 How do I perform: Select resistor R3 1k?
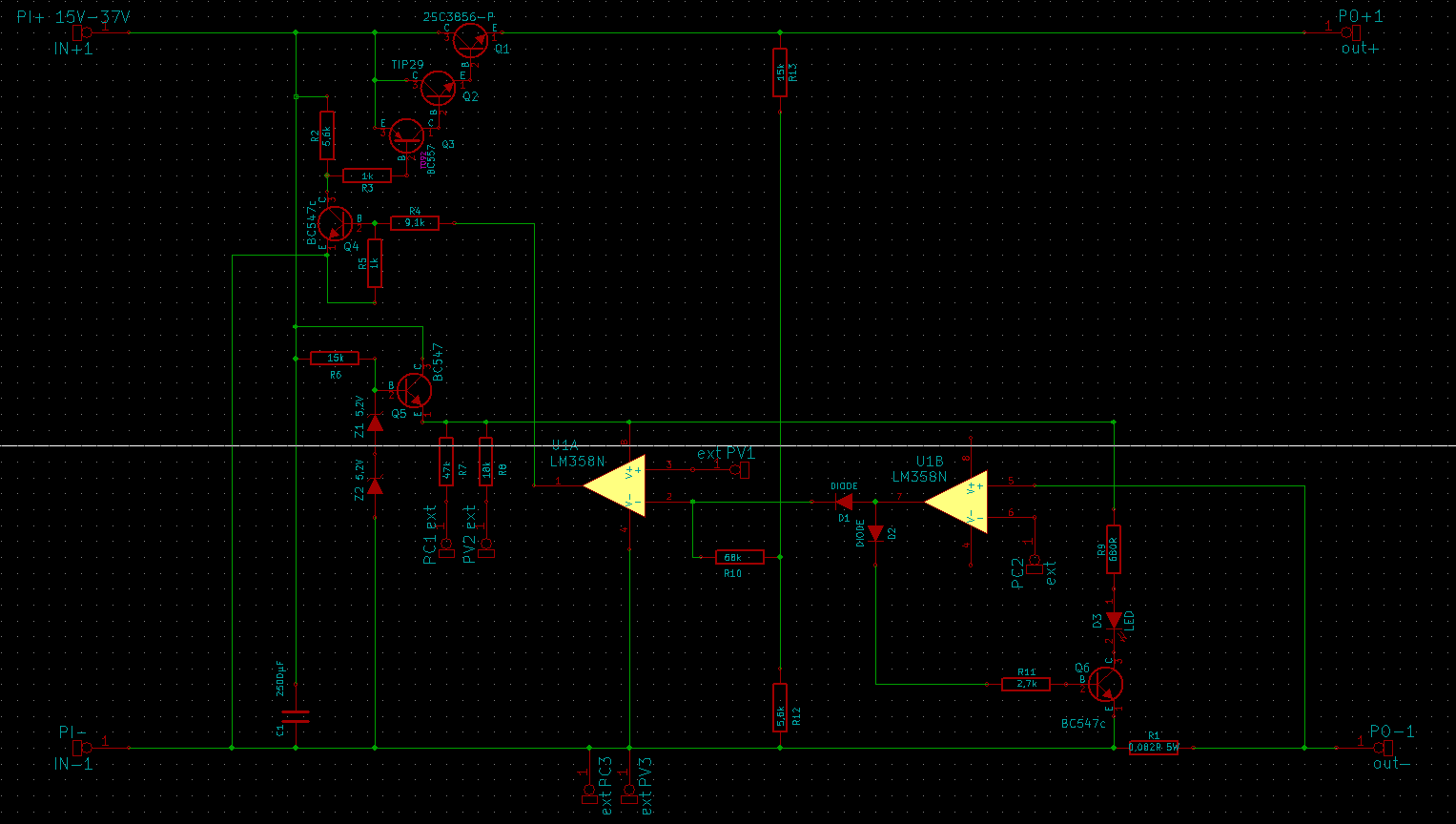pos(367,175)
